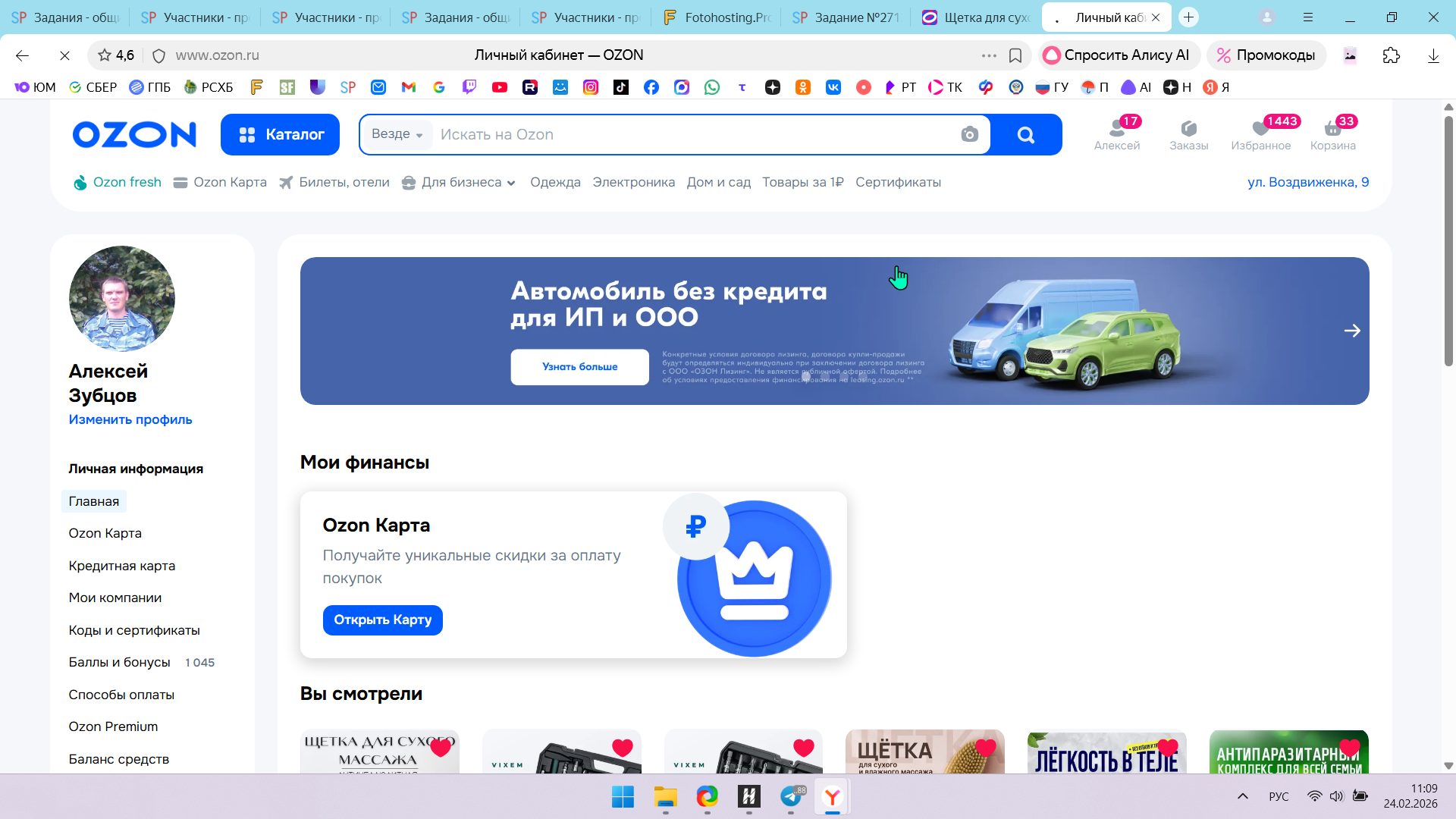Switch to the Fotohosting browser tab
The image size is (1456, 819).
[717, 17]
